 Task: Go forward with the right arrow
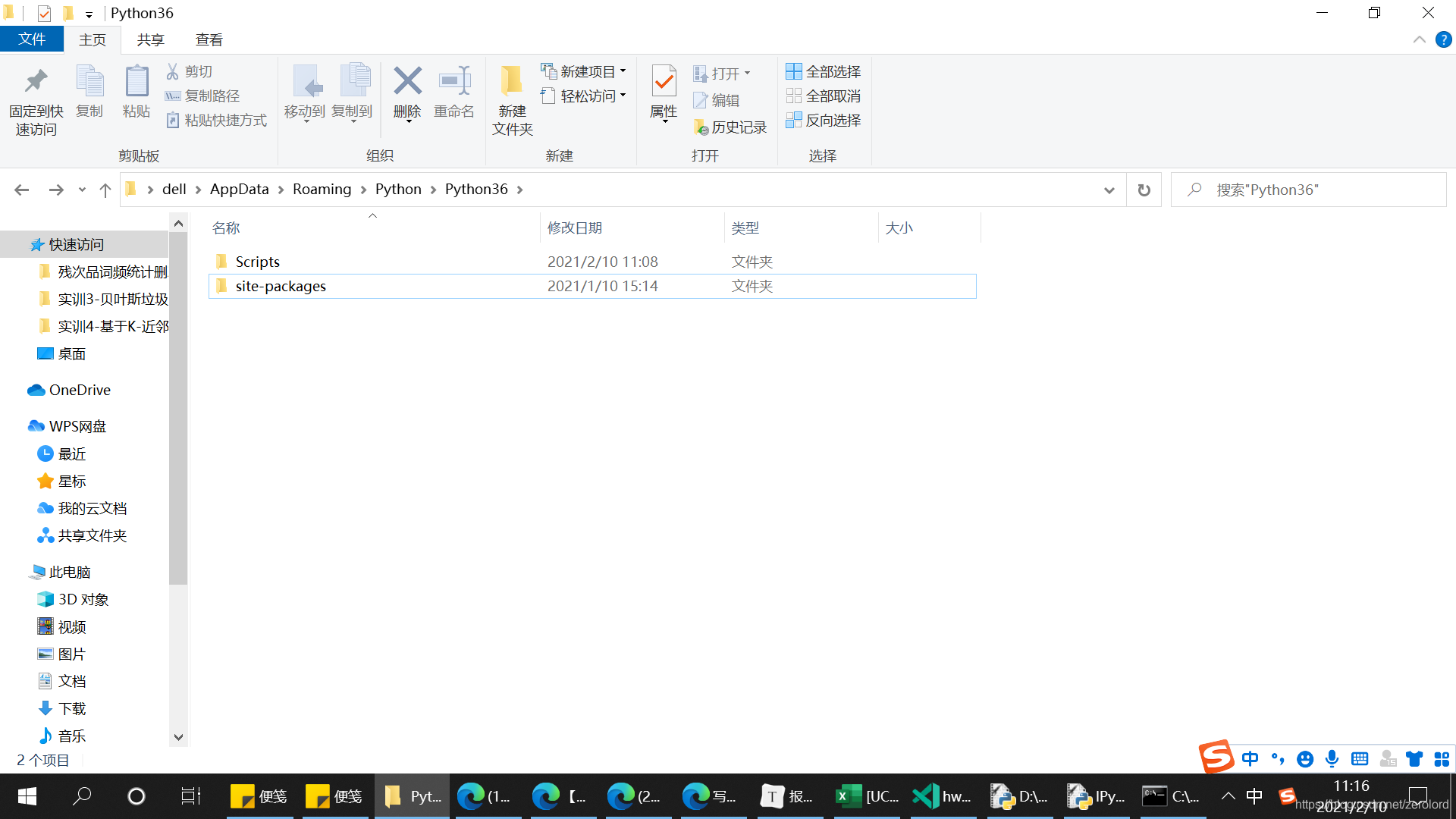(x=55, y=190)
